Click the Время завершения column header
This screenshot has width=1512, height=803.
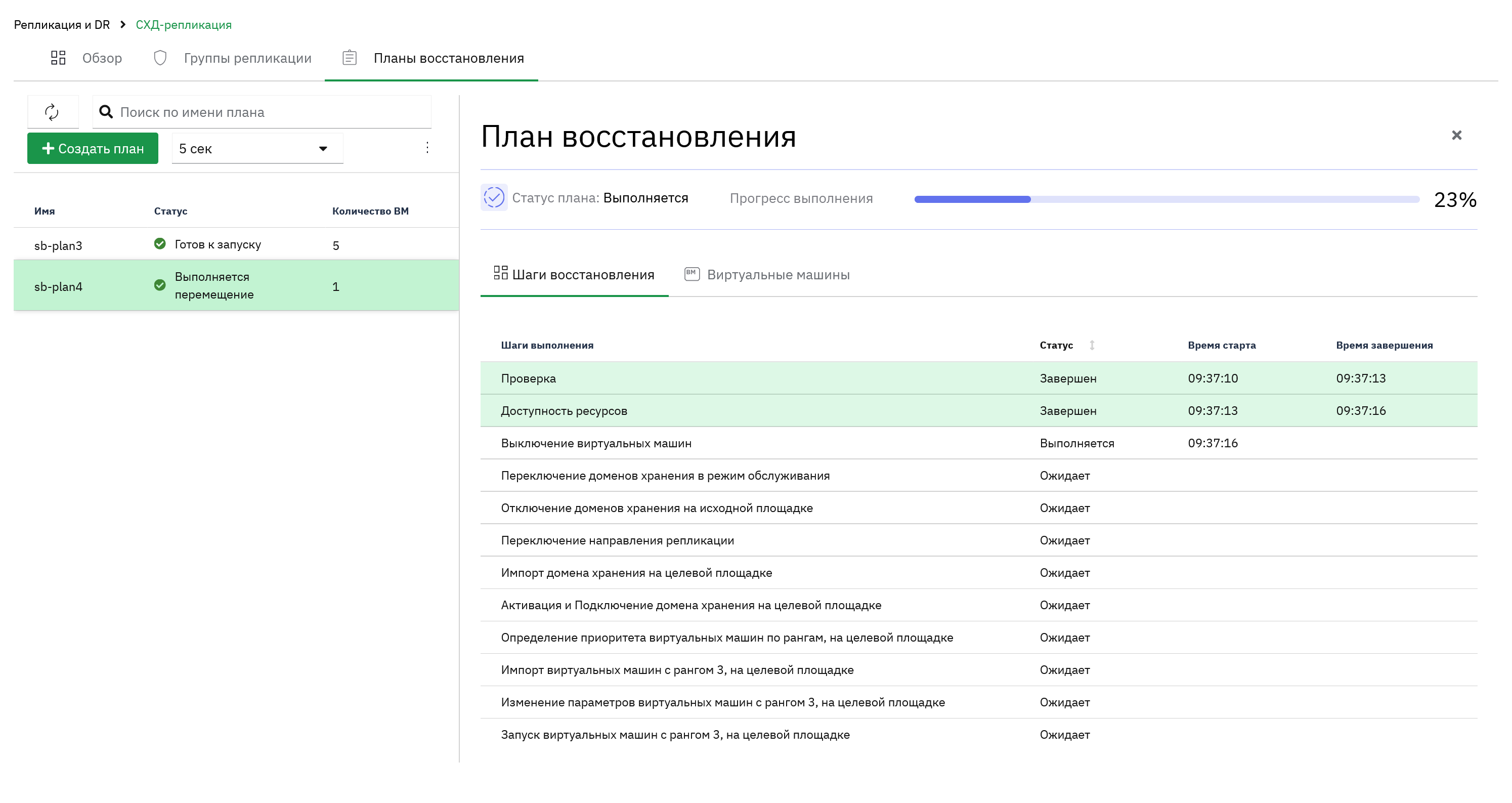1384,345
